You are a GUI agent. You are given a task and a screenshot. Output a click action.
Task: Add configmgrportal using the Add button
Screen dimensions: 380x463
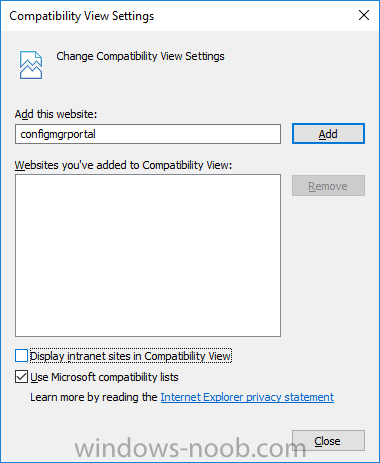(328, 134)
